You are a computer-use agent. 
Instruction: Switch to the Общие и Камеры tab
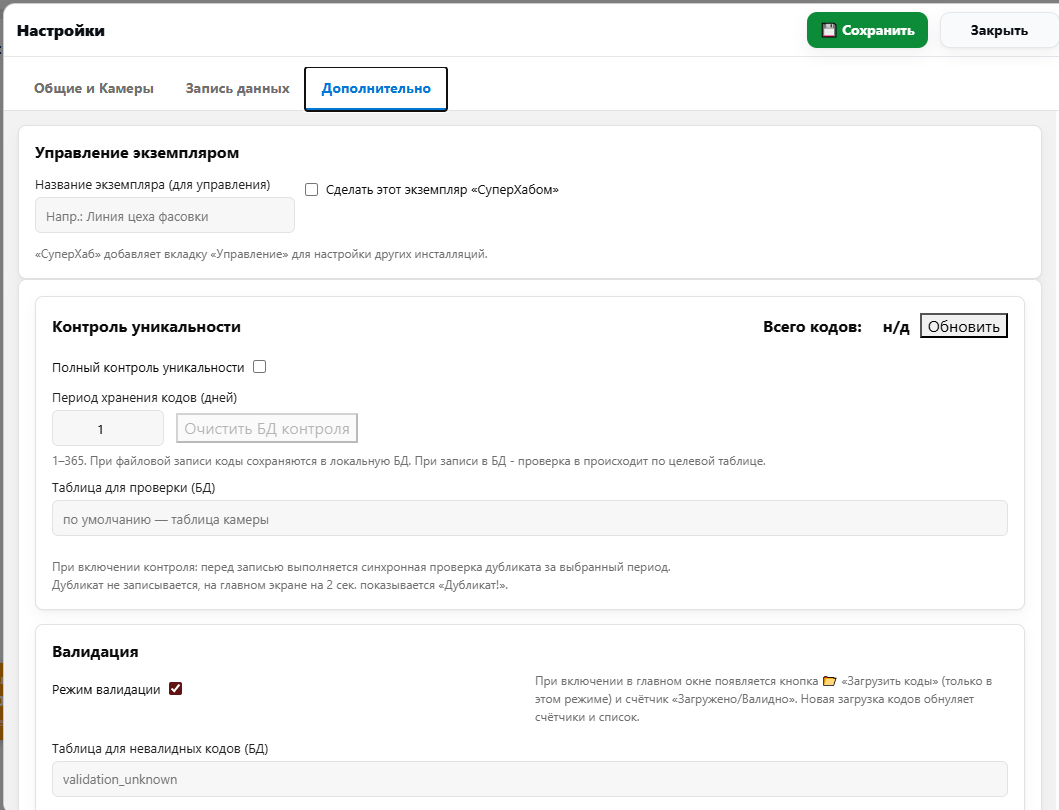point(94,88)
